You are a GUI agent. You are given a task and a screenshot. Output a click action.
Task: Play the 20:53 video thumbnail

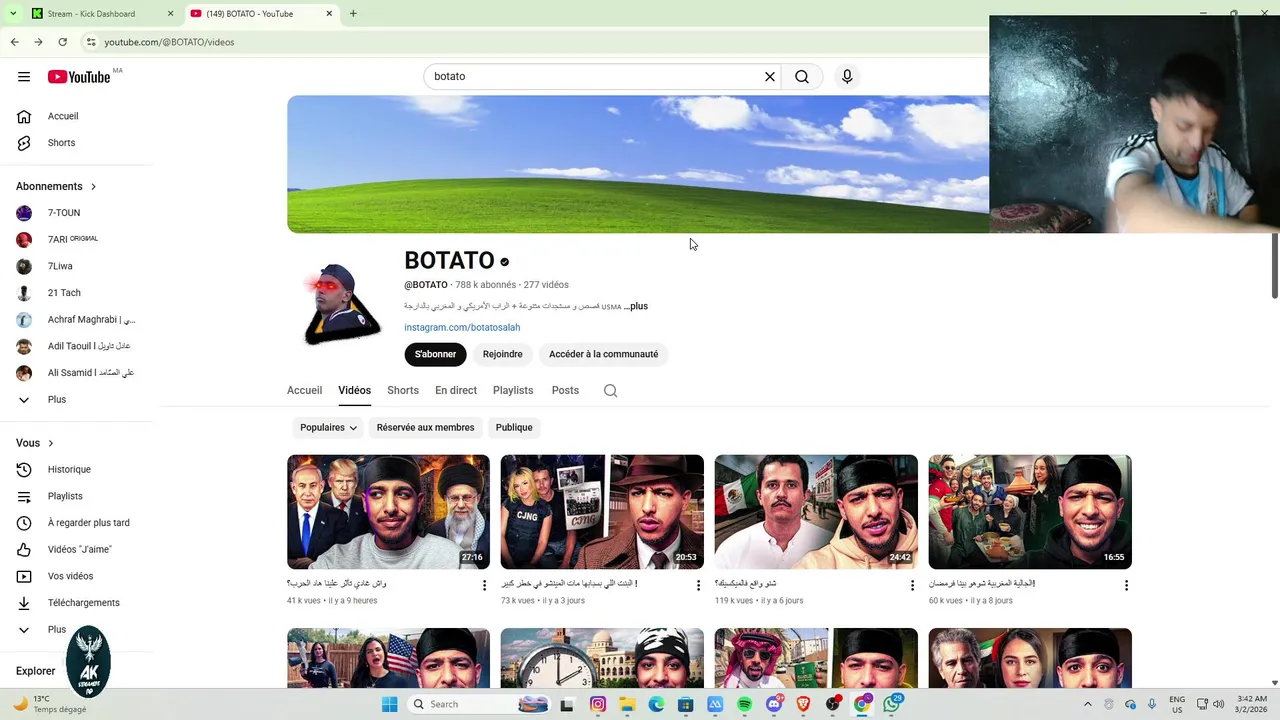click(602, 512)
